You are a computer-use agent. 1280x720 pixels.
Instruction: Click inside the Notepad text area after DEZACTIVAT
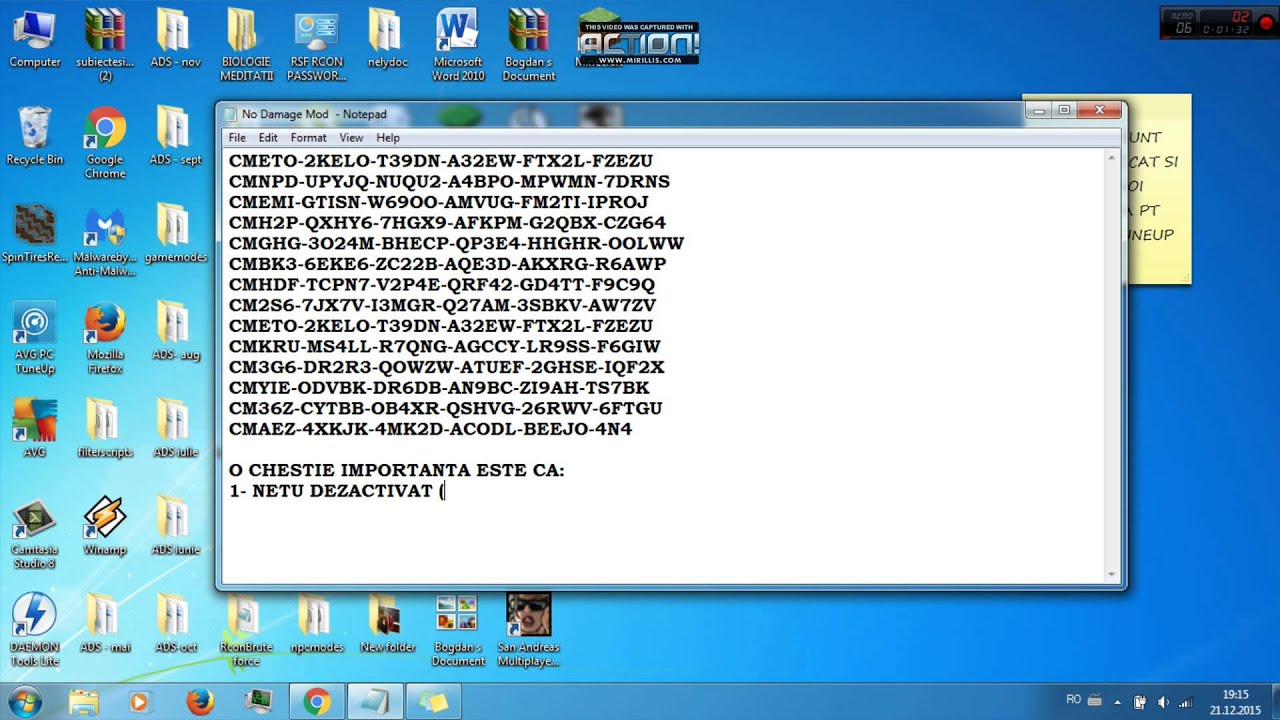(x=446, y=491)
